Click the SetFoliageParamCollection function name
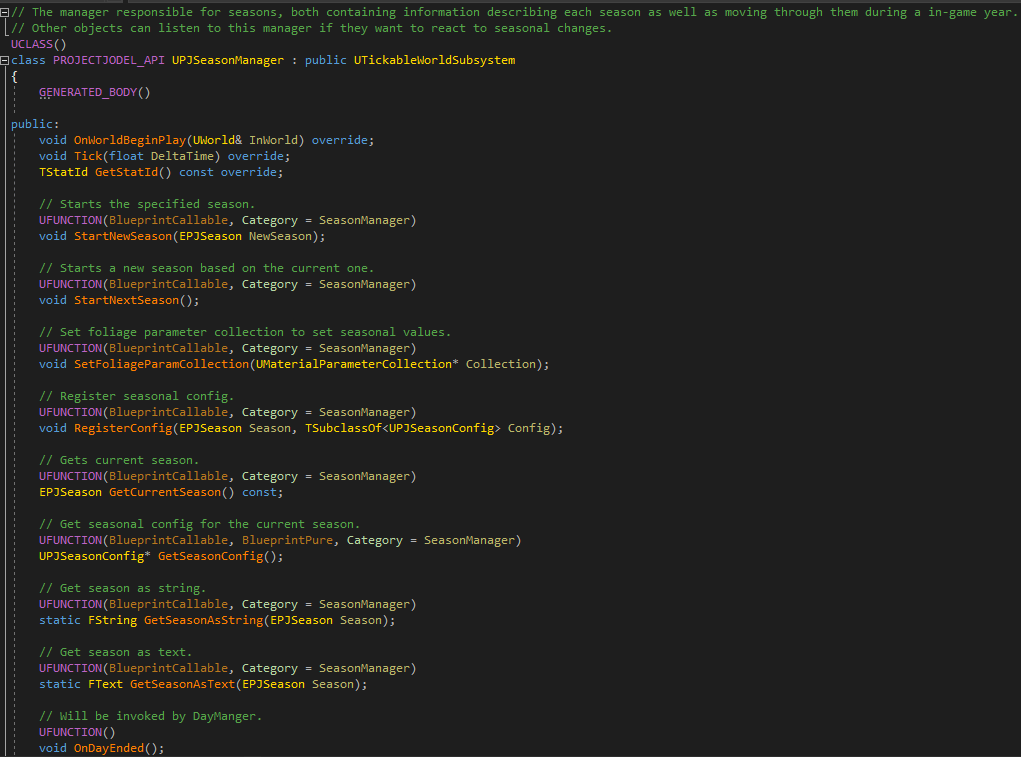Screen dimensions: 1021x757 pyautogui.click(x=161, y=364)
